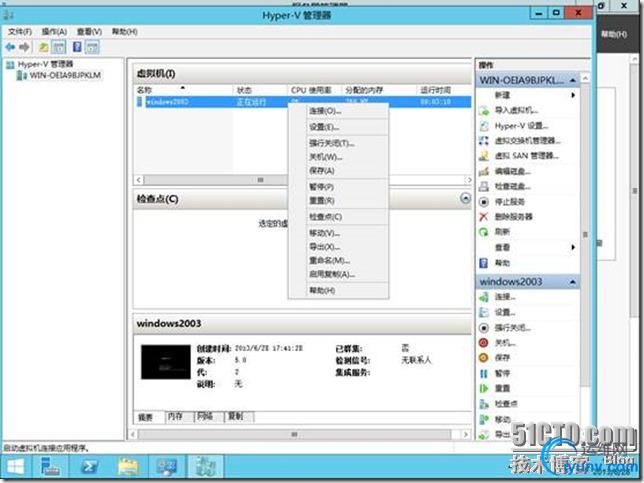Choose 移动(V)... in the context menu
The height and width of the screenshot is (483, 644).
click(338, 233)
